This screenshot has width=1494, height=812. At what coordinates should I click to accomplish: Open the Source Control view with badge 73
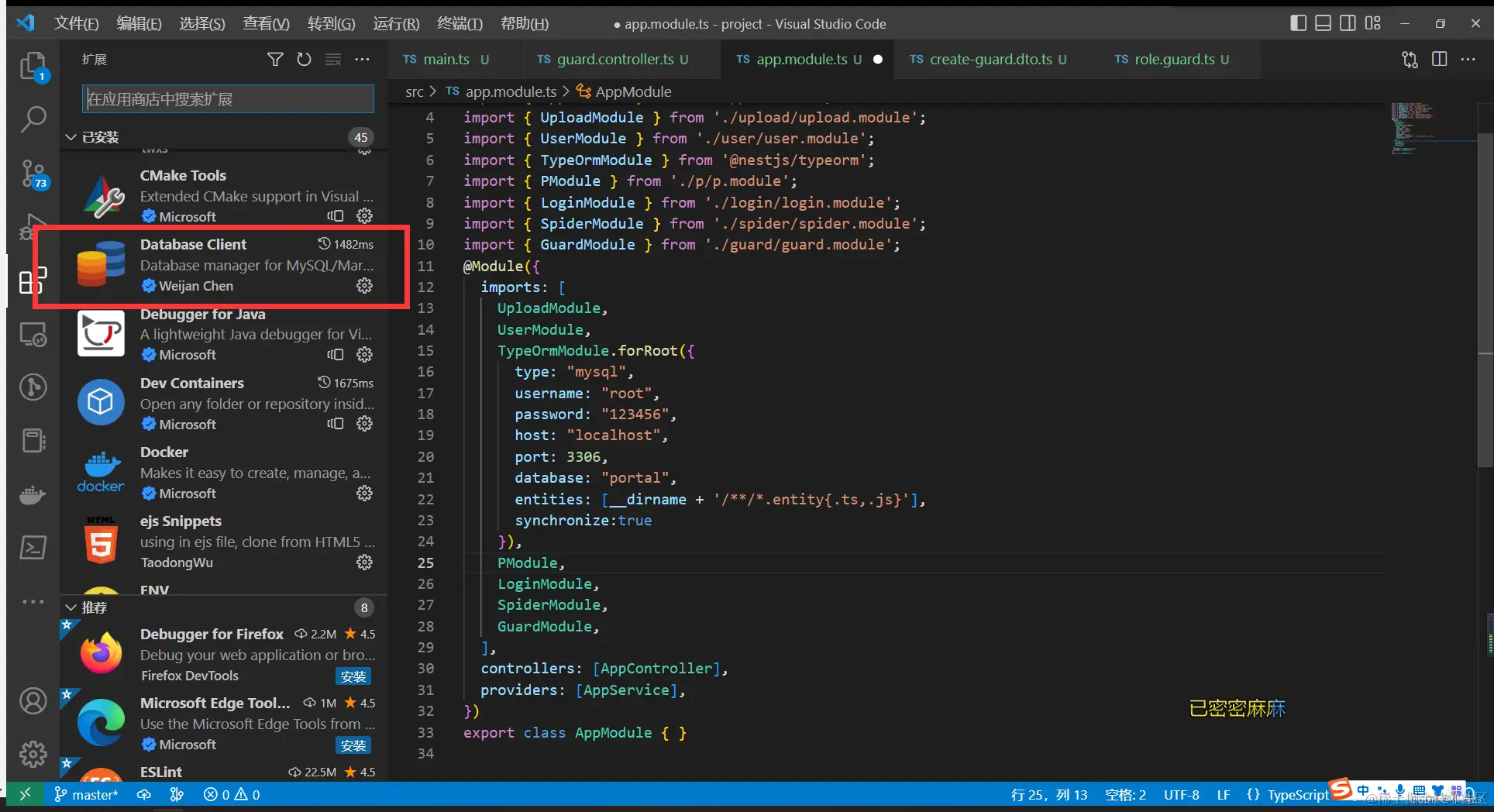click(33, 174)
